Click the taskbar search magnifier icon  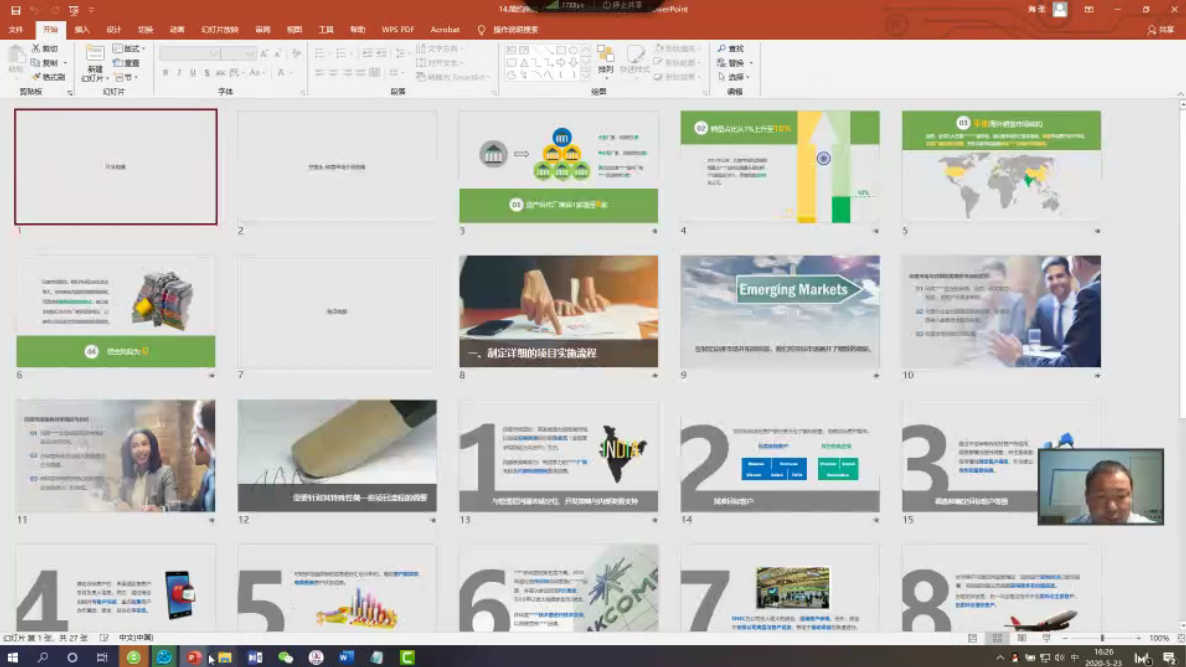[42, 657]
